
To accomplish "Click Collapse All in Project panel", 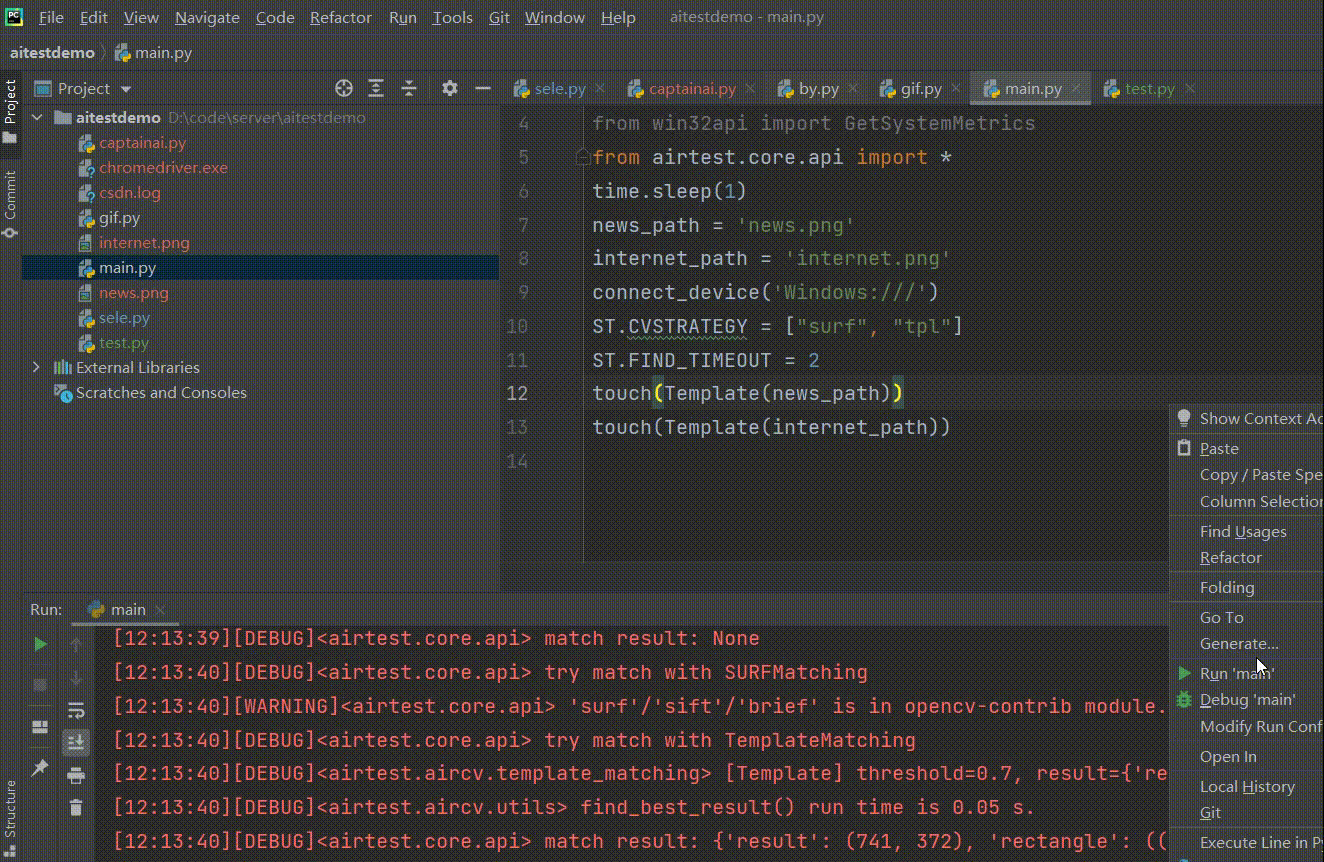I will 408,88.
